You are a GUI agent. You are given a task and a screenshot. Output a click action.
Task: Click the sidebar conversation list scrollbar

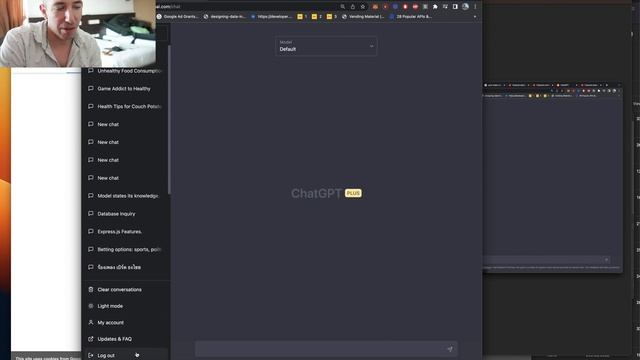point(169,120)
